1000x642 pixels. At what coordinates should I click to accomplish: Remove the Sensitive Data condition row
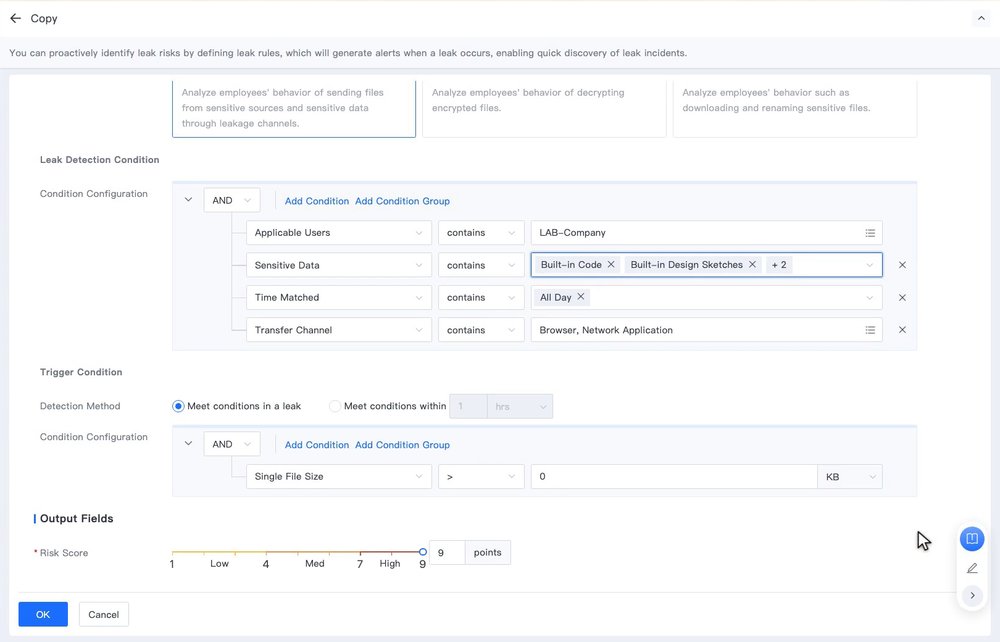(x=902, y=265)
